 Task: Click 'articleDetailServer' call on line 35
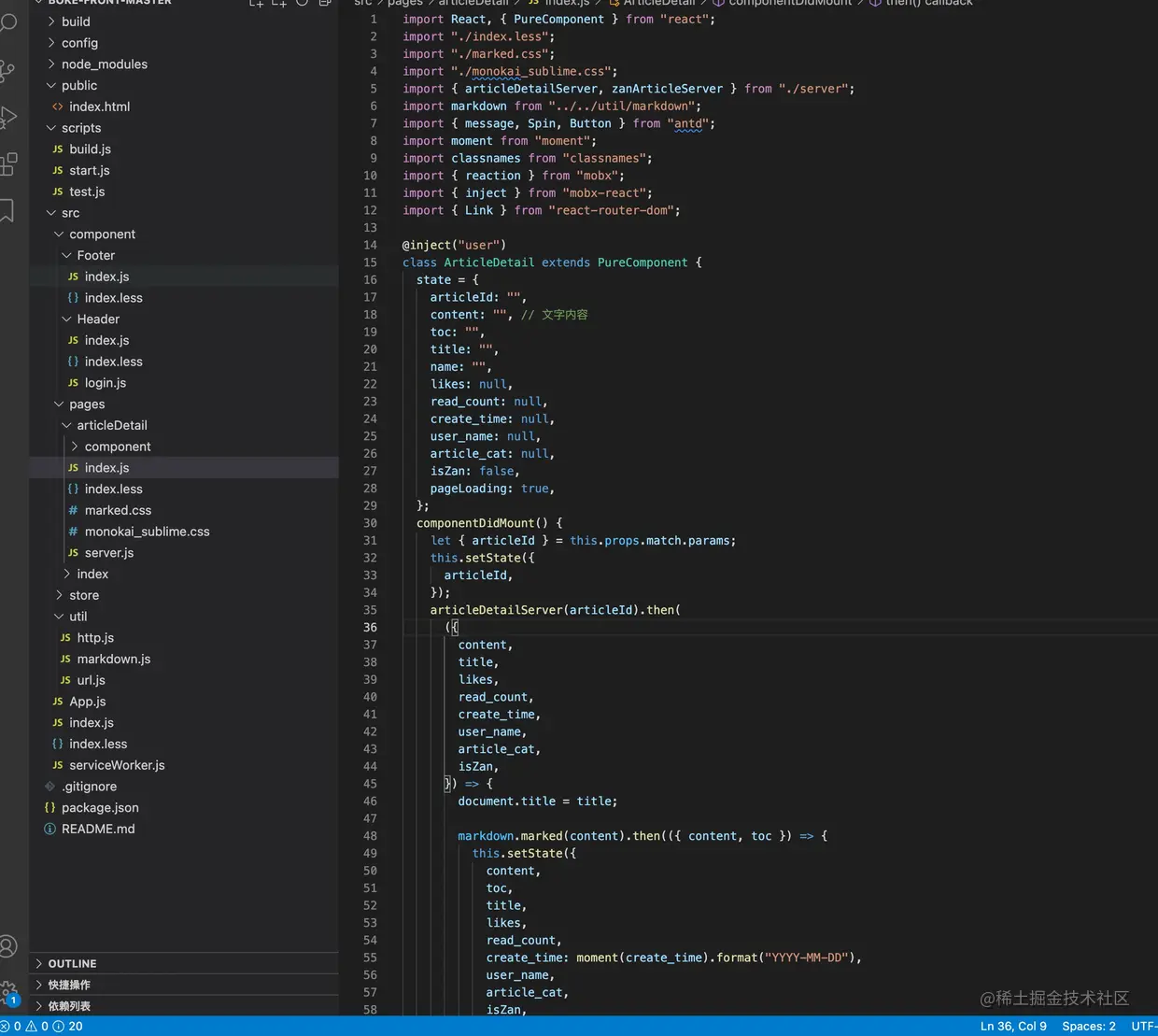[496, 610]
